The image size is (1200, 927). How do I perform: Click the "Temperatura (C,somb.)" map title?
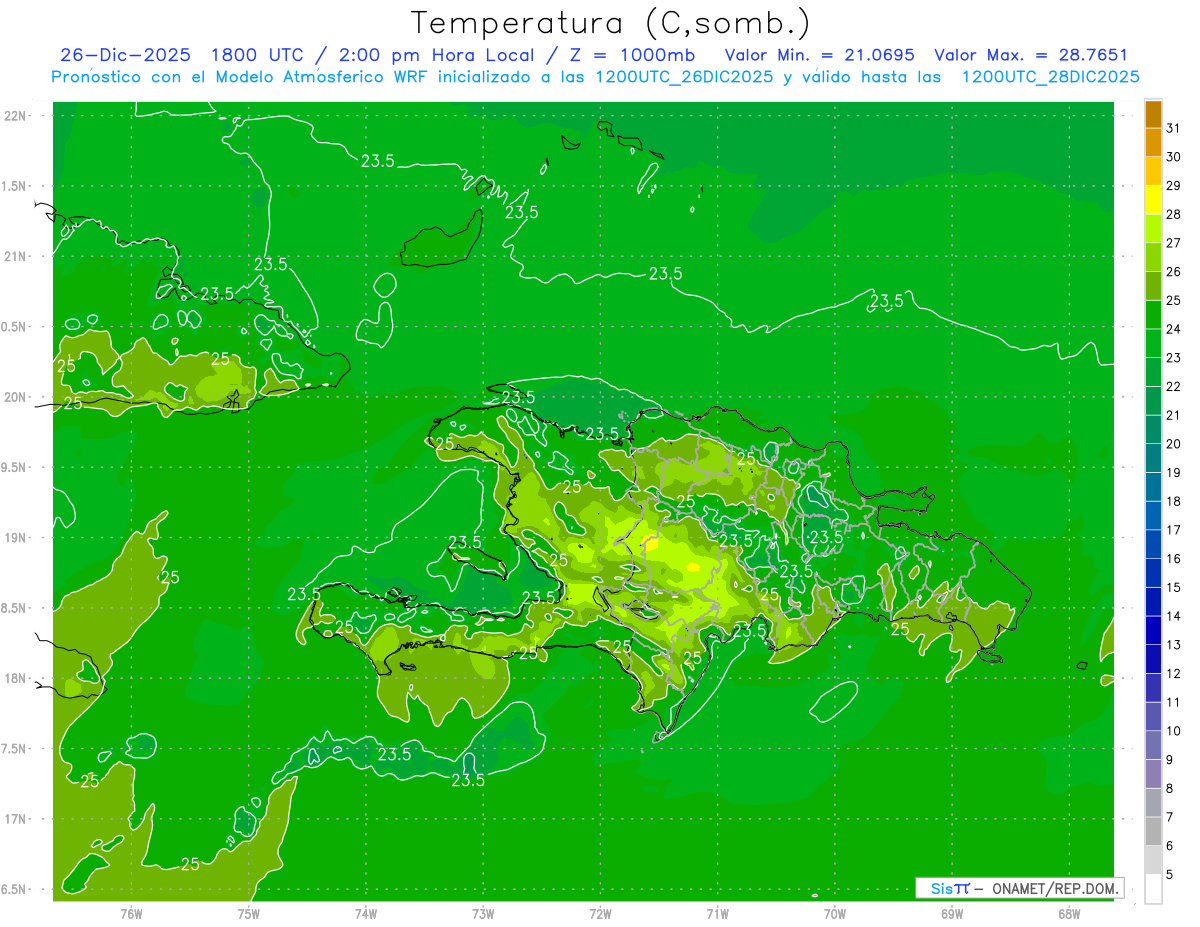[x=611, y=24]
